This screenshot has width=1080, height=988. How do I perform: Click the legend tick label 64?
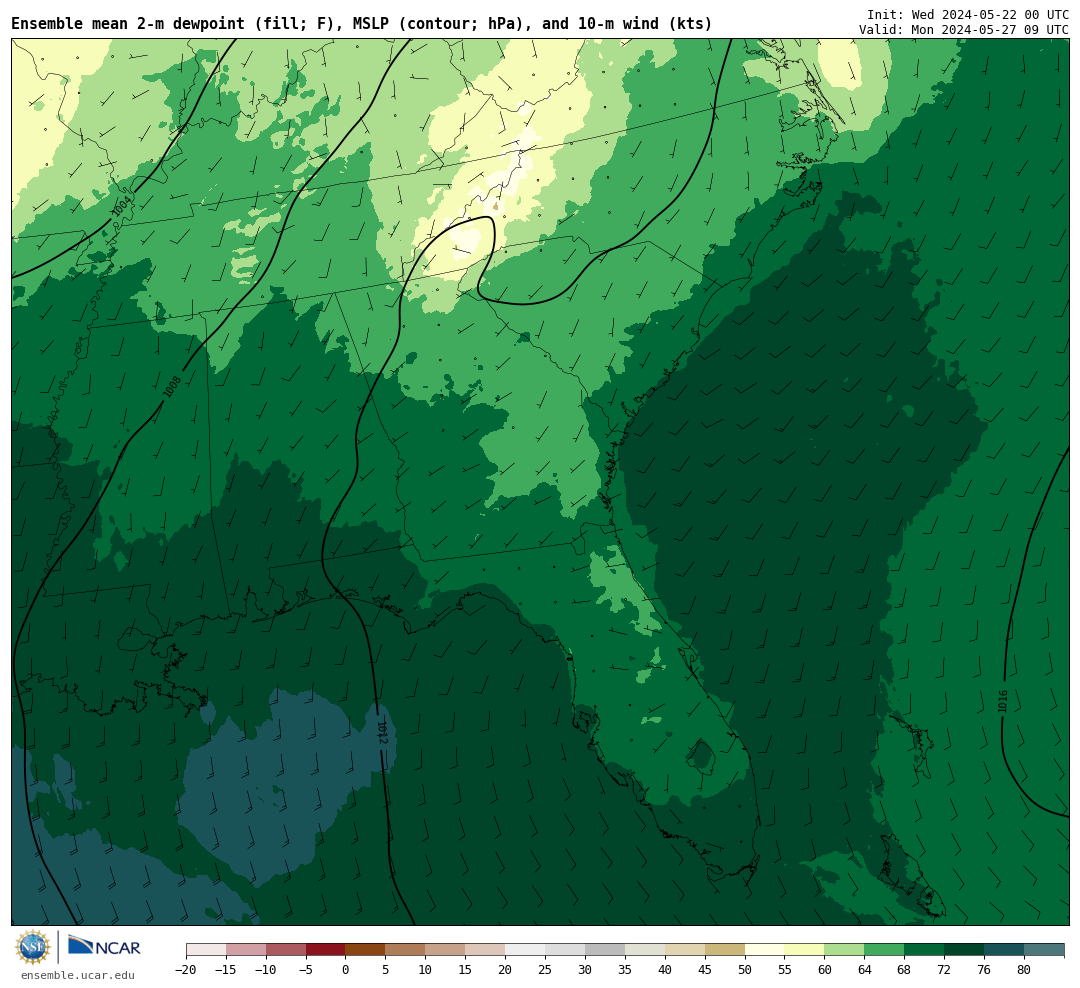coord(864,969)
